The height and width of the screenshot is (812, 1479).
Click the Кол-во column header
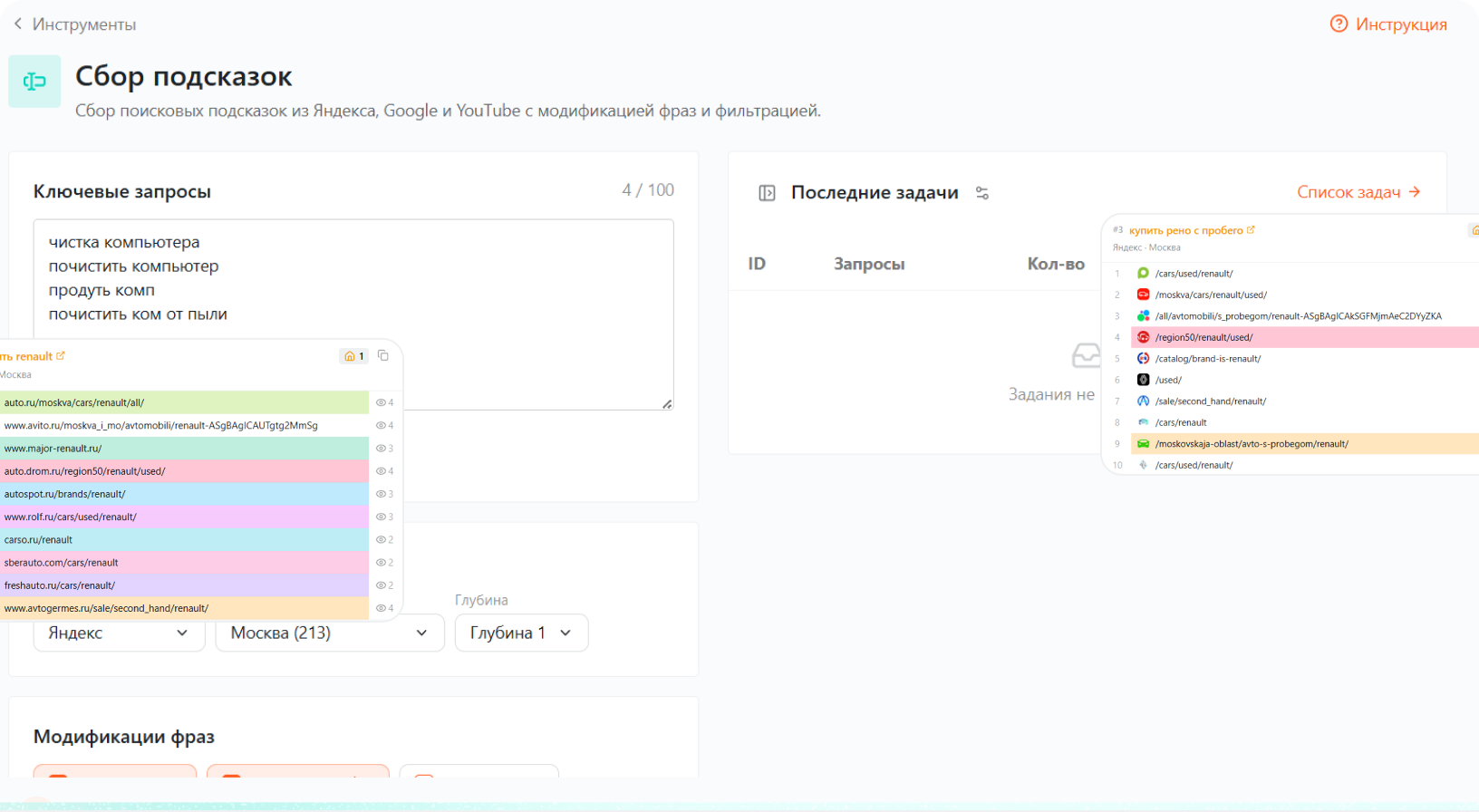[x=1056, y=264]
